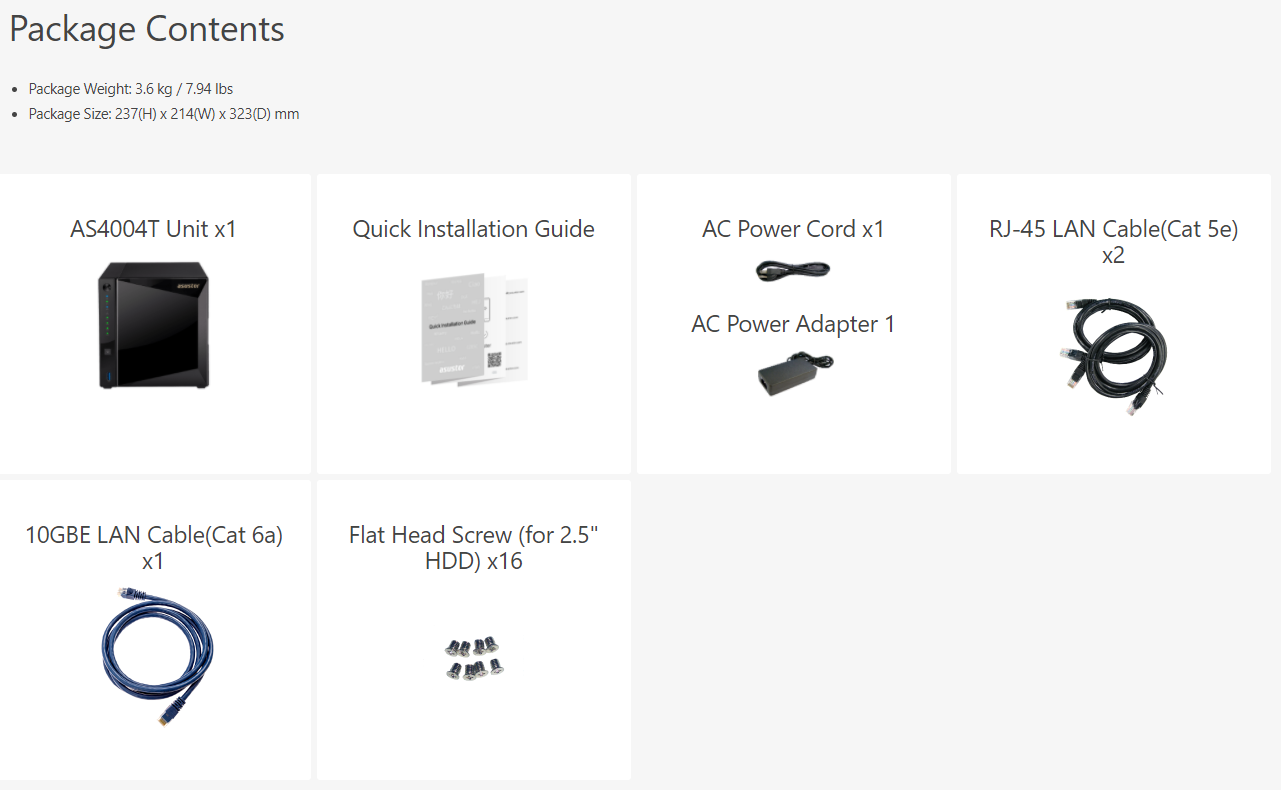The width and height of the screenshot is (1281, 790).
Task: Click the AC power cord image
Action: coord(793,270)
